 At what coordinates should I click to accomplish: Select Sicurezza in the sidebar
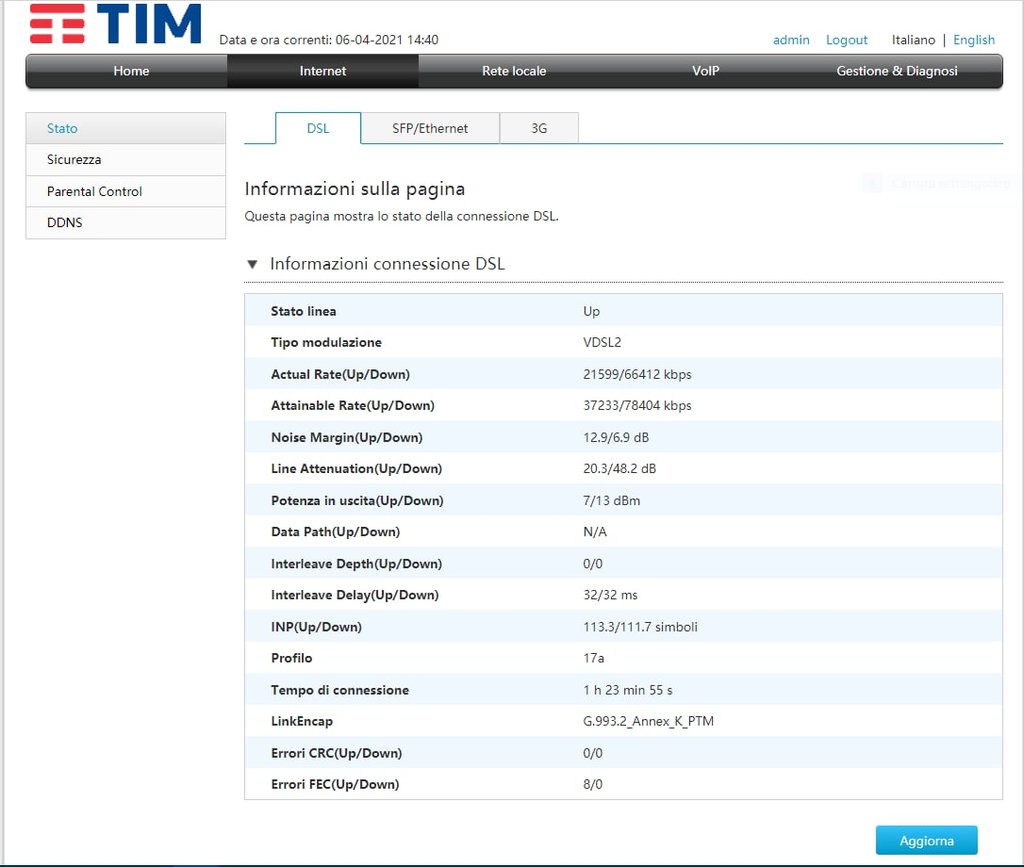click(125, 160)
